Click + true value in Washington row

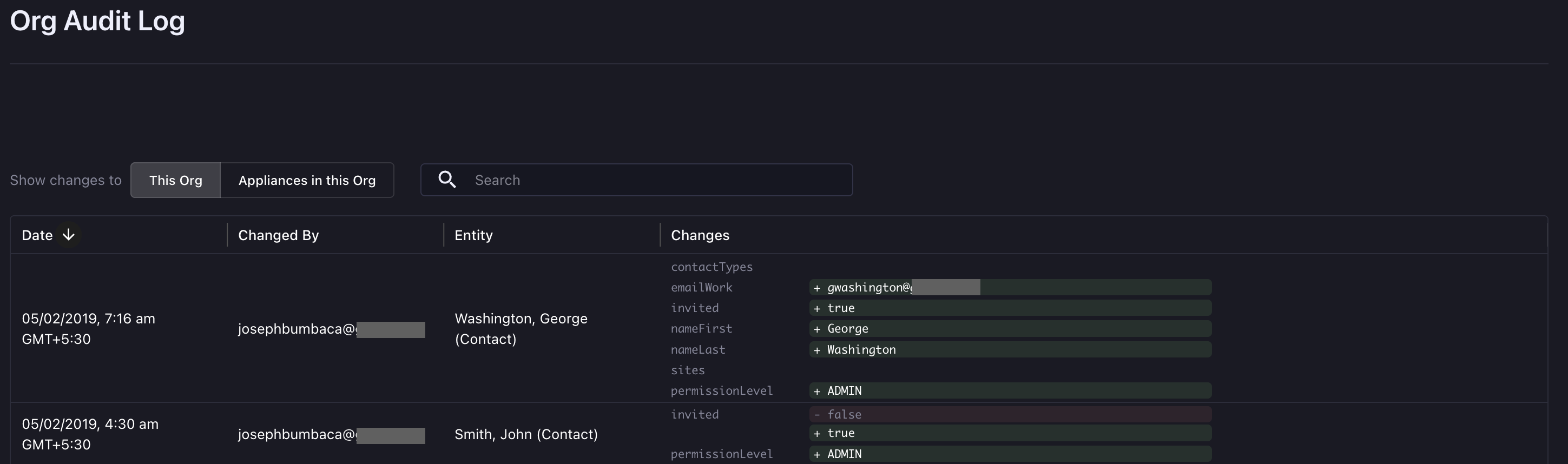tap(1011, 308)
